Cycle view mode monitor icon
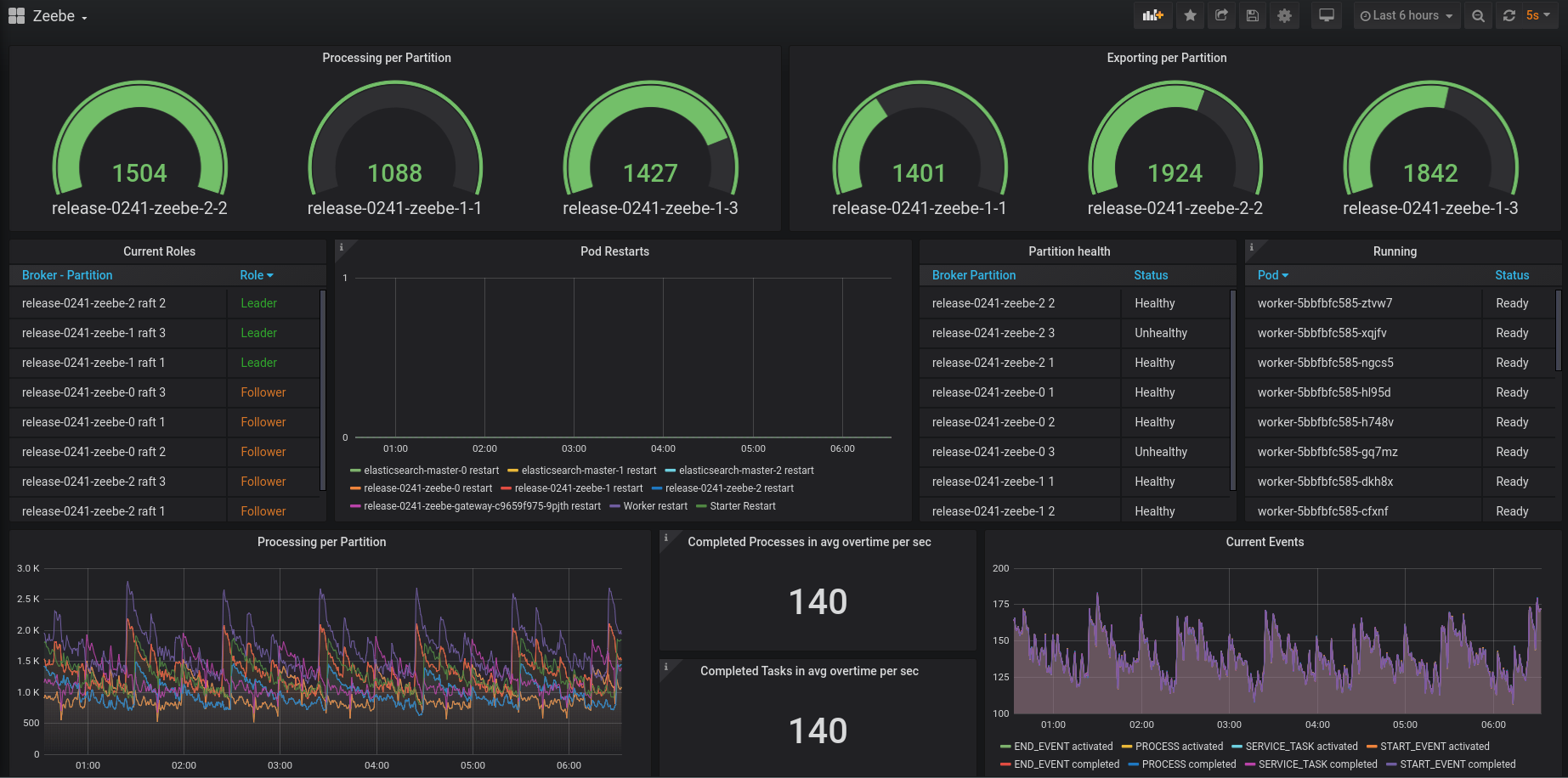The width and height of the screenshot is (1568, 778). point(1327,15)
